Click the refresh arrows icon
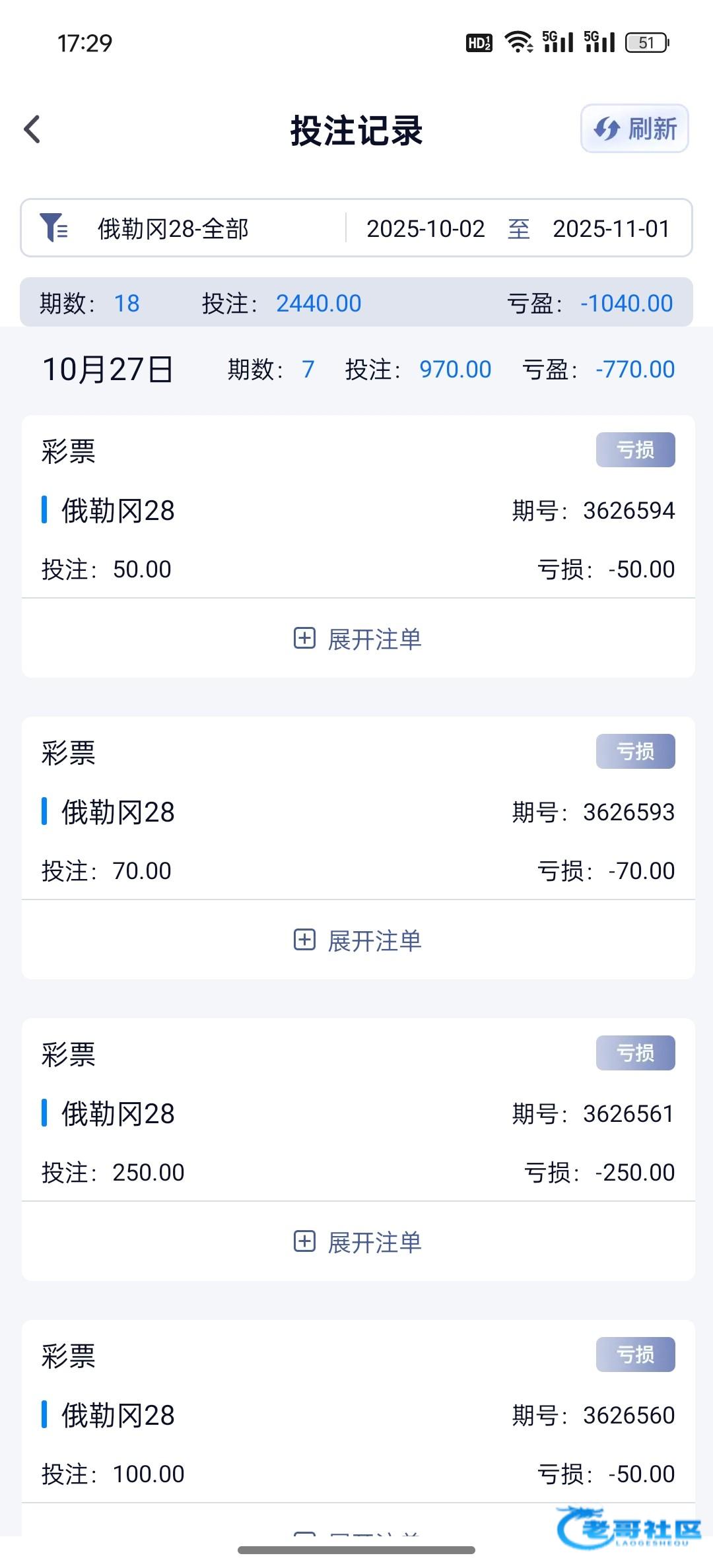Screen dimensions: 713x1568 (x=606, y=129)
